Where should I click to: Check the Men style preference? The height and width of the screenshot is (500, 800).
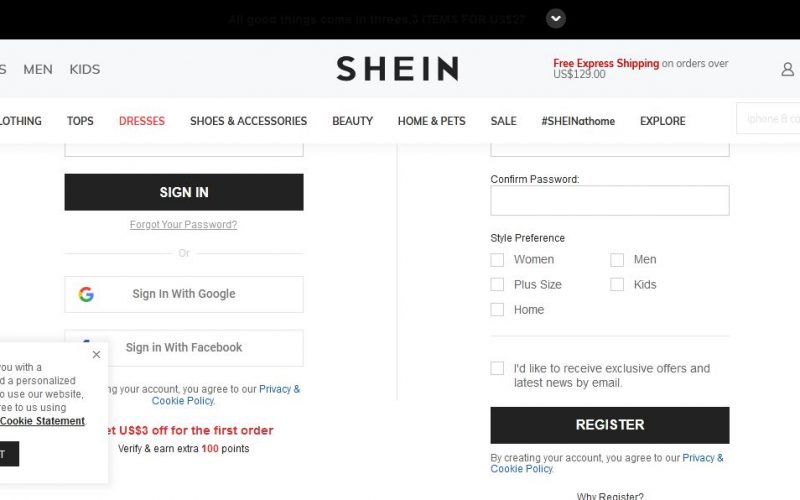pyautogui.click(x=617, y=260)
